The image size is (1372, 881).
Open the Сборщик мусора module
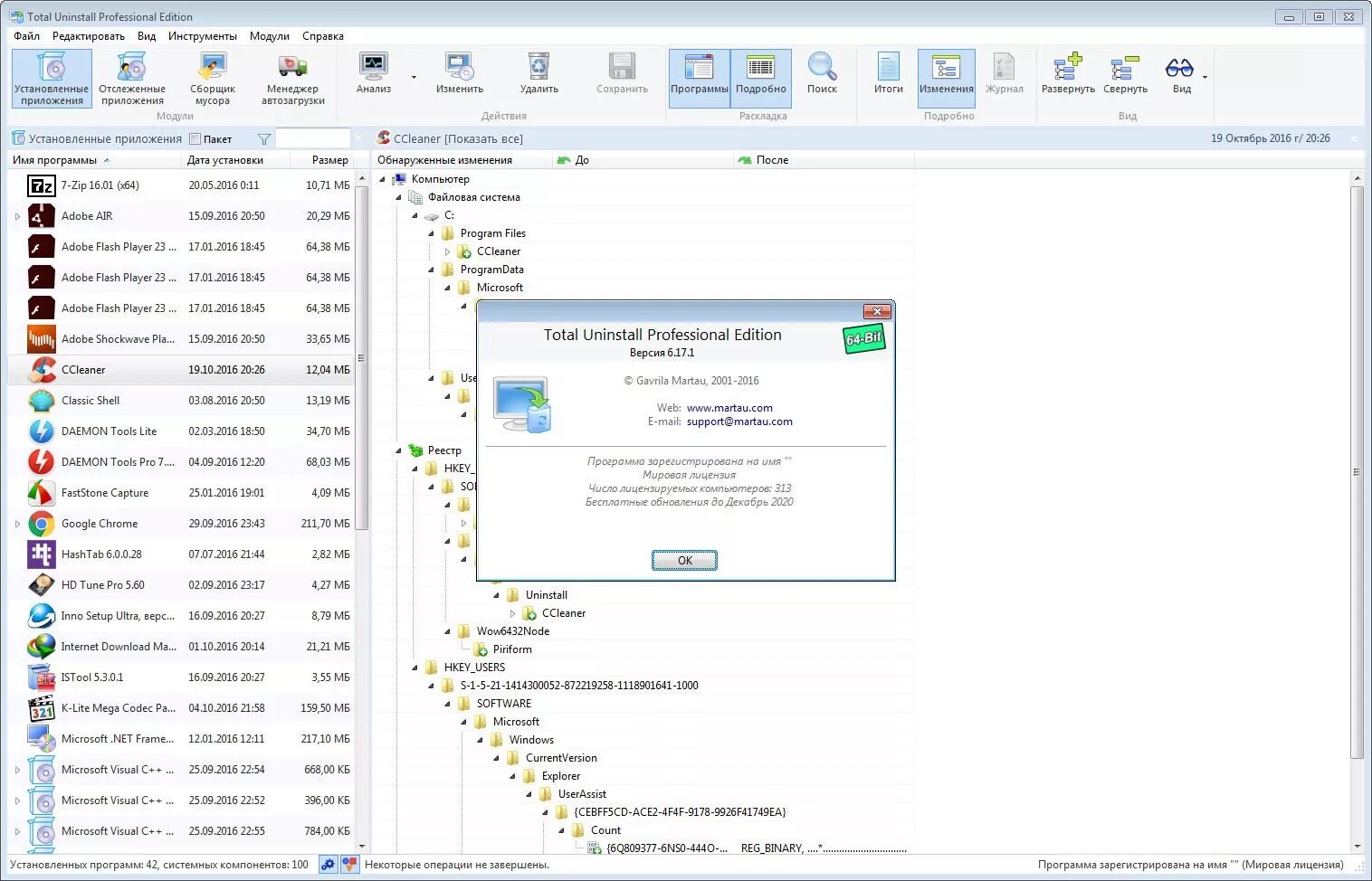tap(211, 78)
